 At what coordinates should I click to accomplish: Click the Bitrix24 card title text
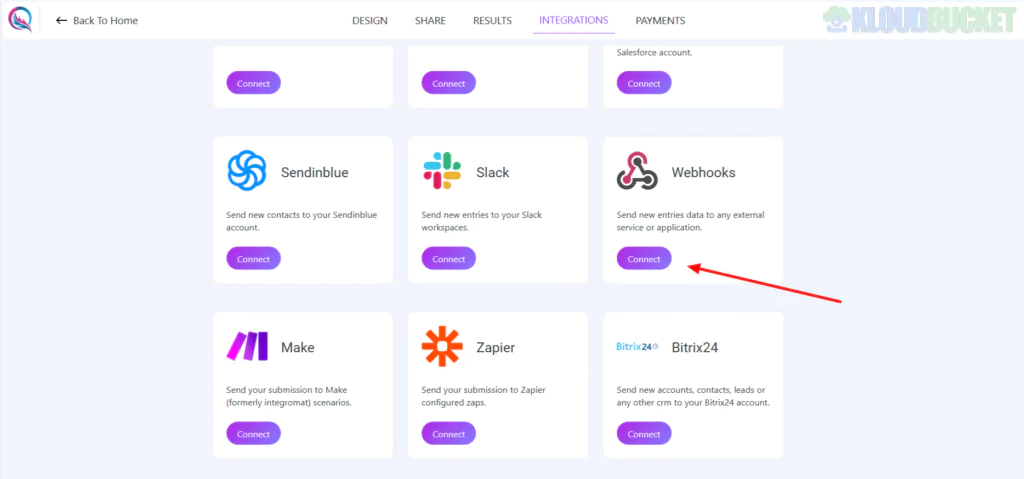(695, 348)
